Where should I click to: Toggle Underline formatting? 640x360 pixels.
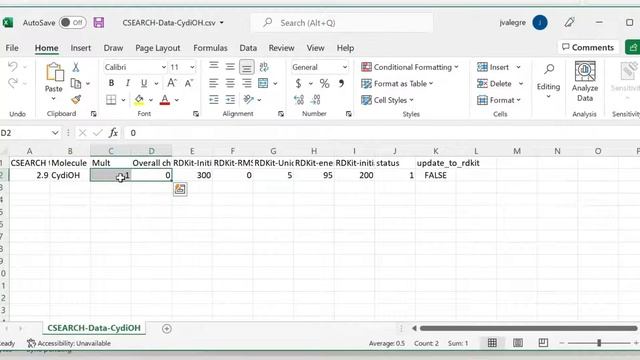point(144,83)
